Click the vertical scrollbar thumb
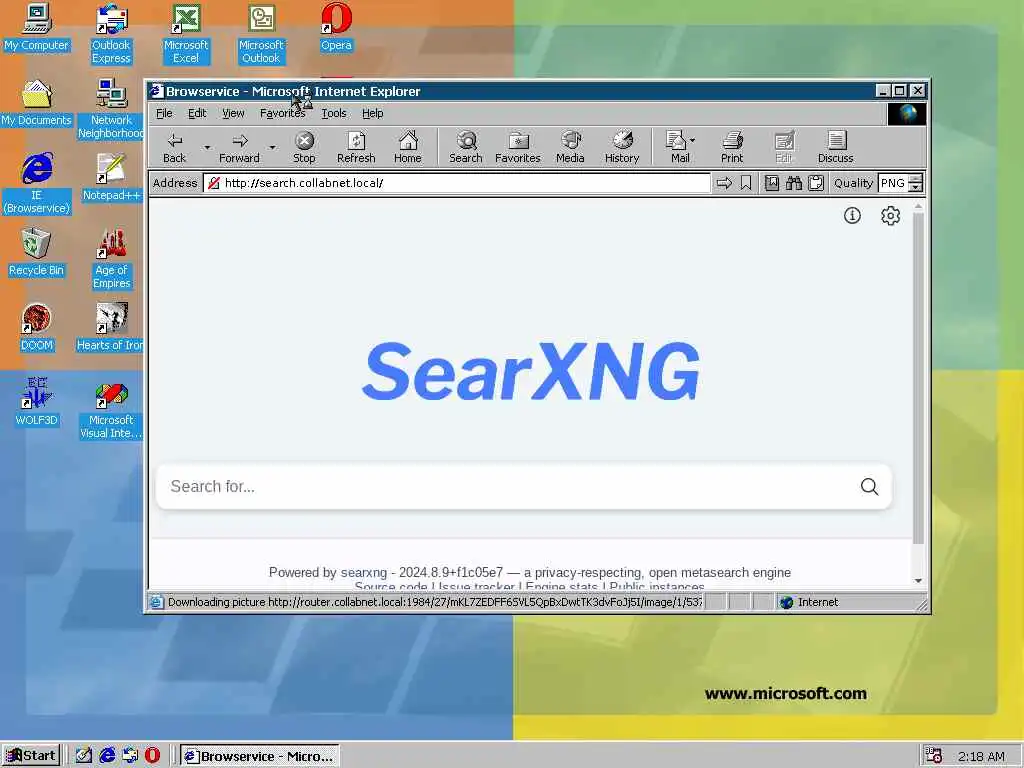This screenshot has height=768, width=1024. [x=918, y=377]
